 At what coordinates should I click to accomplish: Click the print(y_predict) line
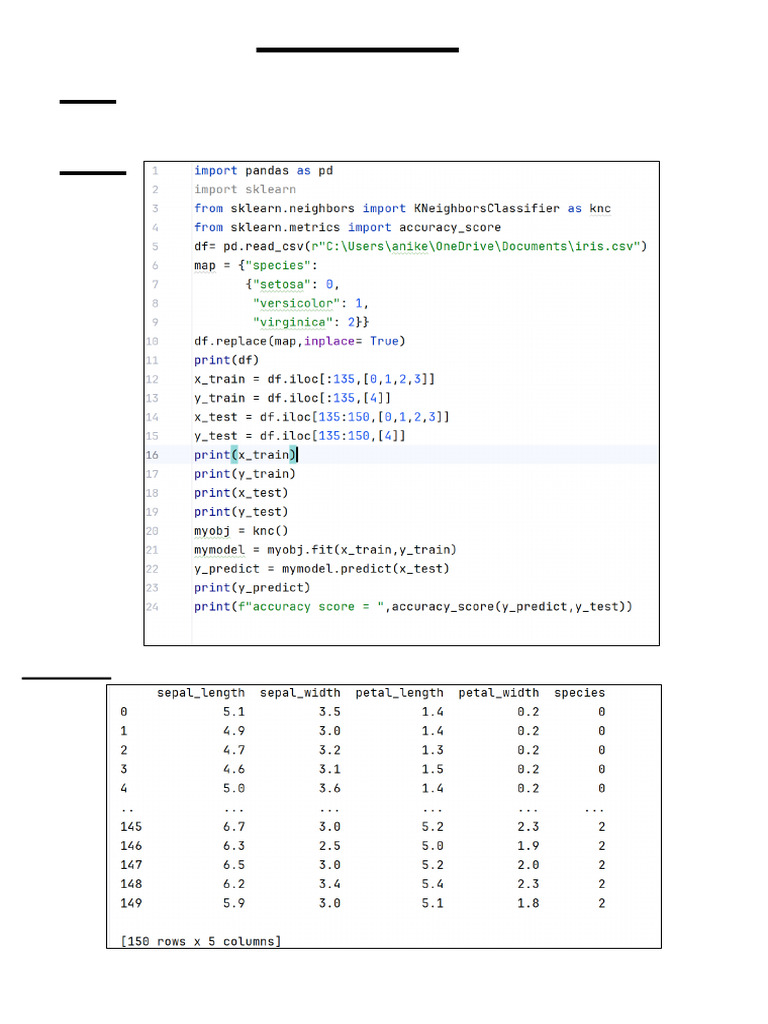click(x=252, y=587)
